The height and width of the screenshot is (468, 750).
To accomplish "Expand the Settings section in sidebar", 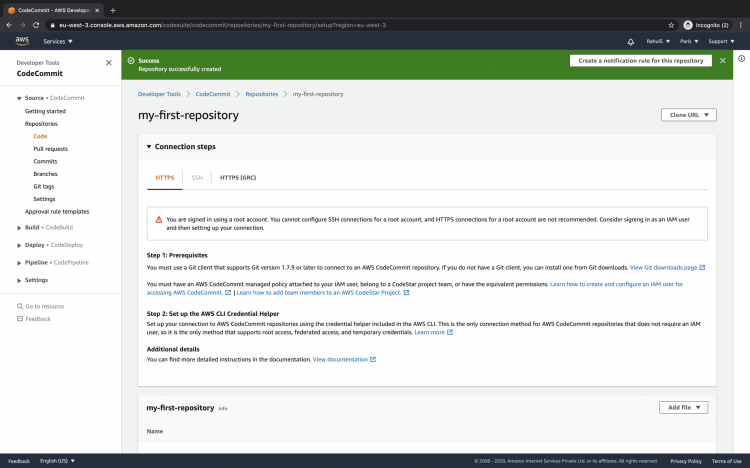I will coord(19,280).
